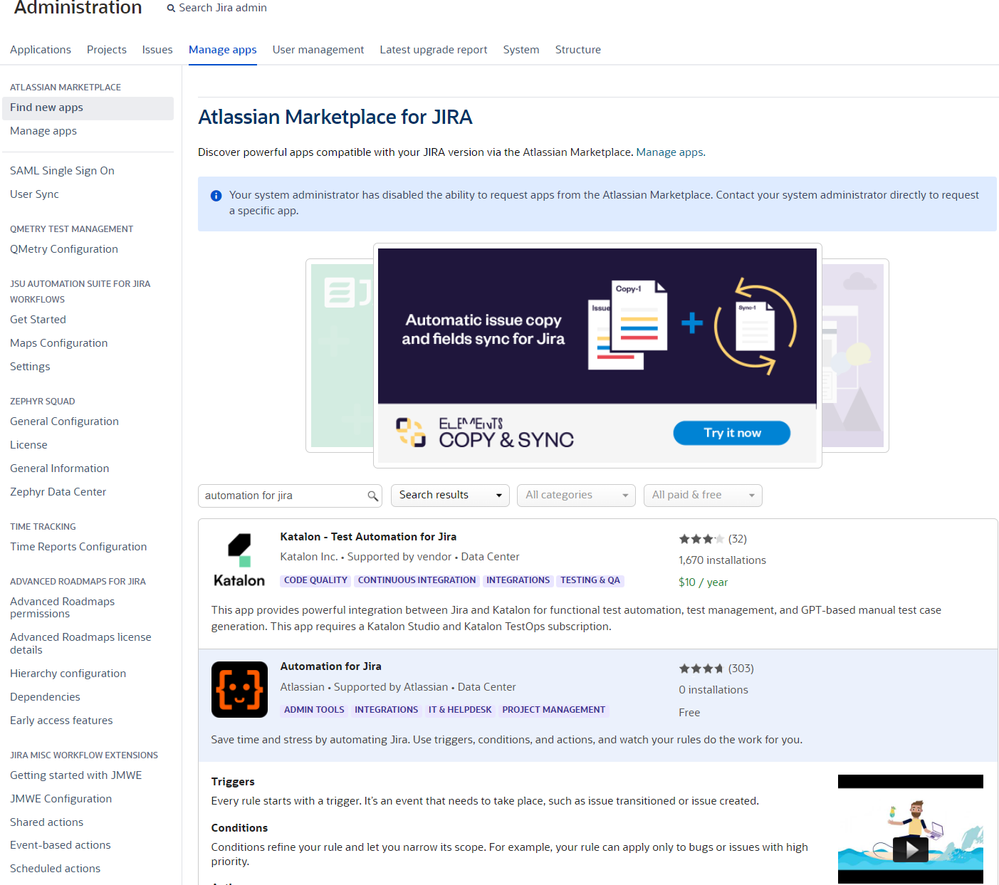999x885 pixels.
Task: Click the blue info icon on the administrator notice
Action: click(x=216, y=196)
